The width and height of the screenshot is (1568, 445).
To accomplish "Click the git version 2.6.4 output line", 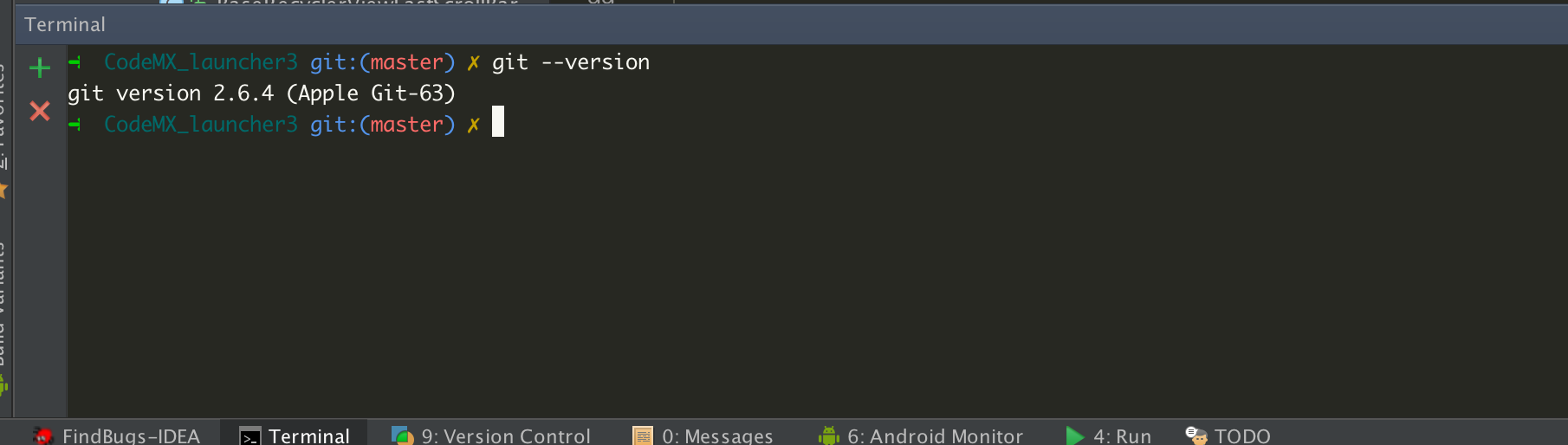I will click(262, 94).
